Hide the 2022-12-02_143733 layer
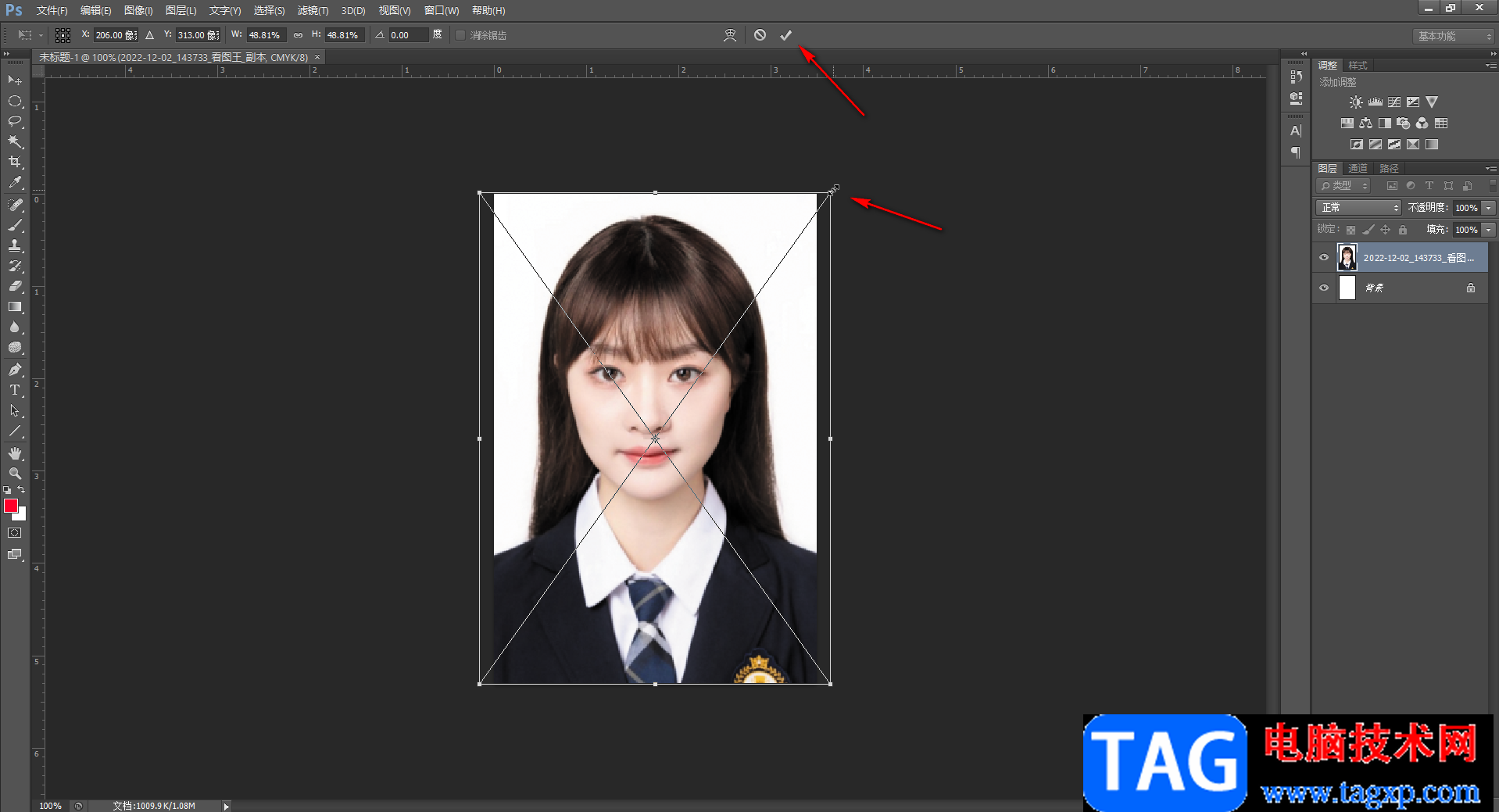Image resolution: width=1499 pixels, height=812 pixels. tap(1324, 257)
